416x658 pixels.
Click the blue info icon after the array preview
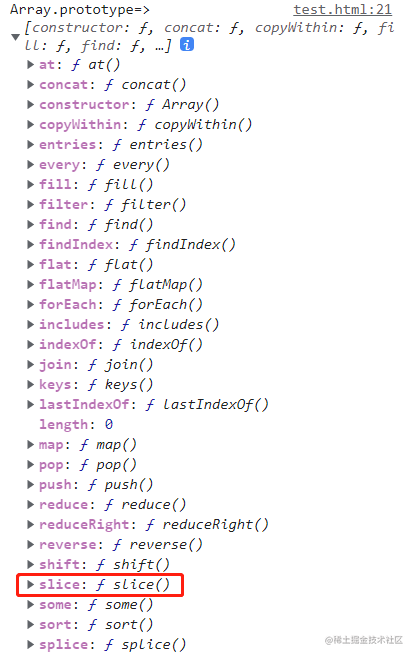[x=187, y=44]
